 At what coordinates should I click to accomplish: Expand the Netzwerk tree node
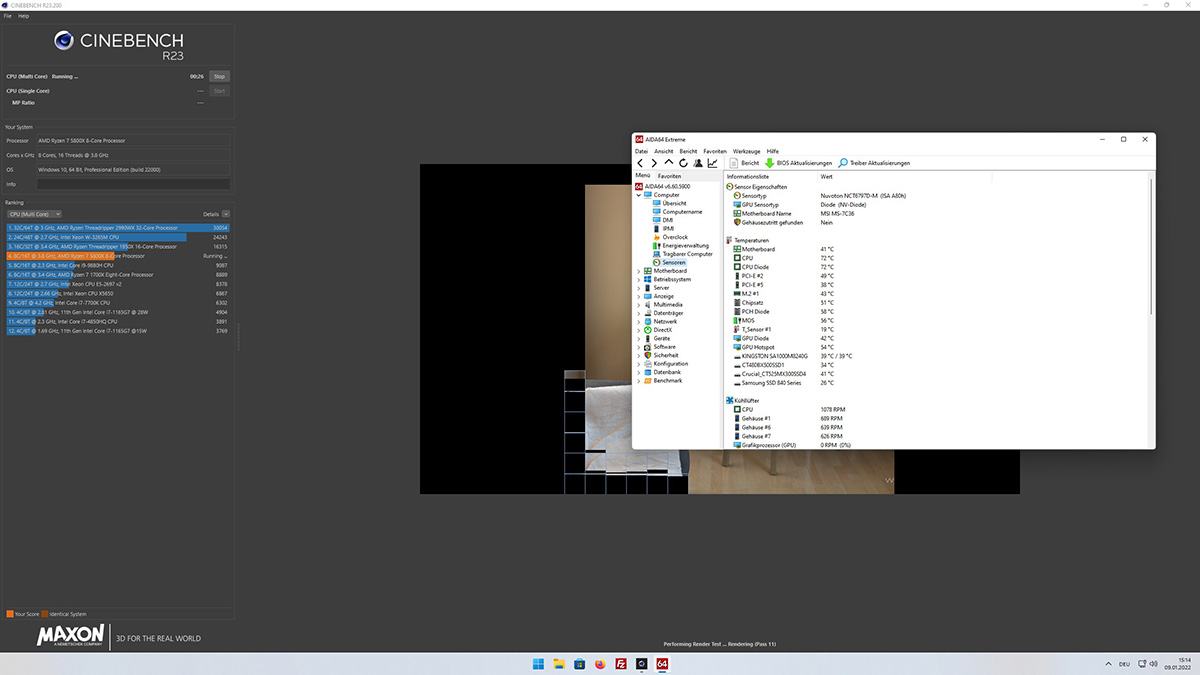tap(639, 321)
